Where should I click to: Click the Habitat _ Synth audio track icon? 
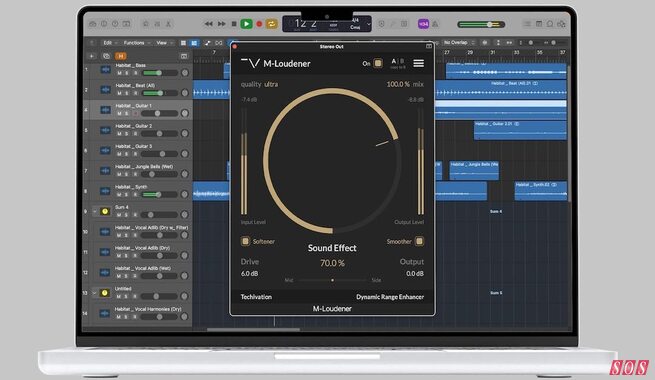pos(105,191)
